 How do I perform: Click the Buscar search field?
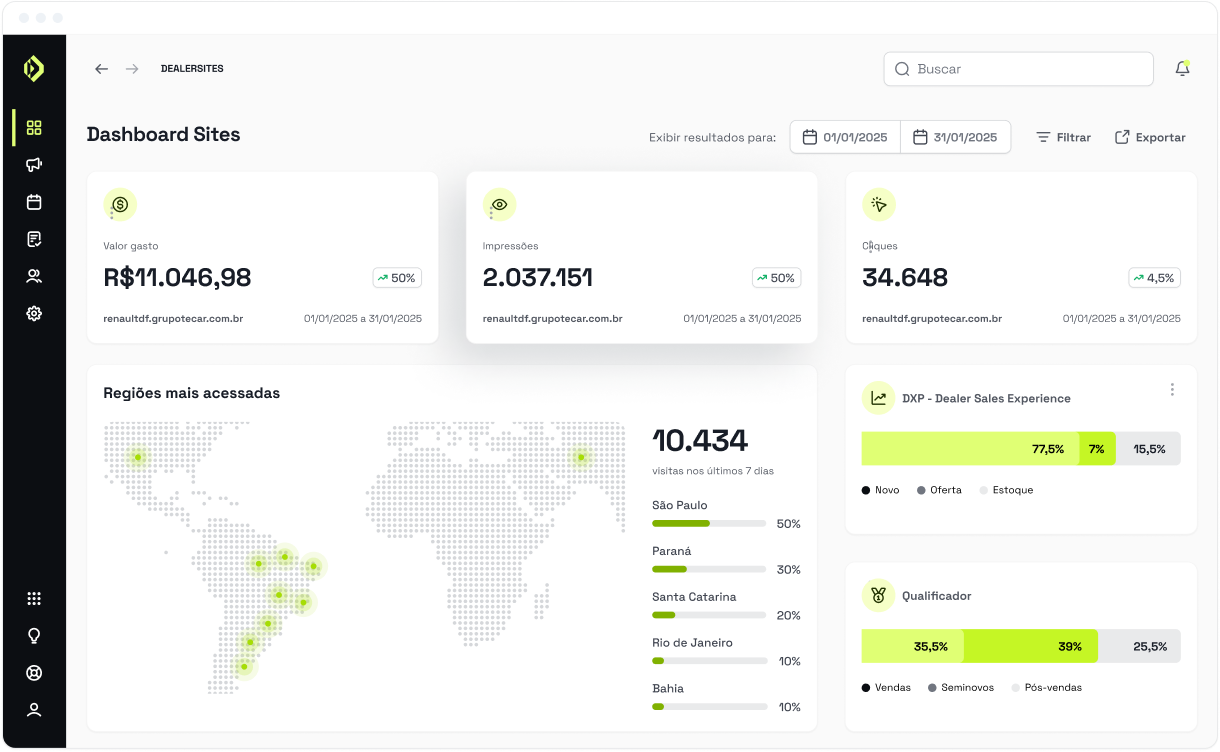[x=1018, y=69]
